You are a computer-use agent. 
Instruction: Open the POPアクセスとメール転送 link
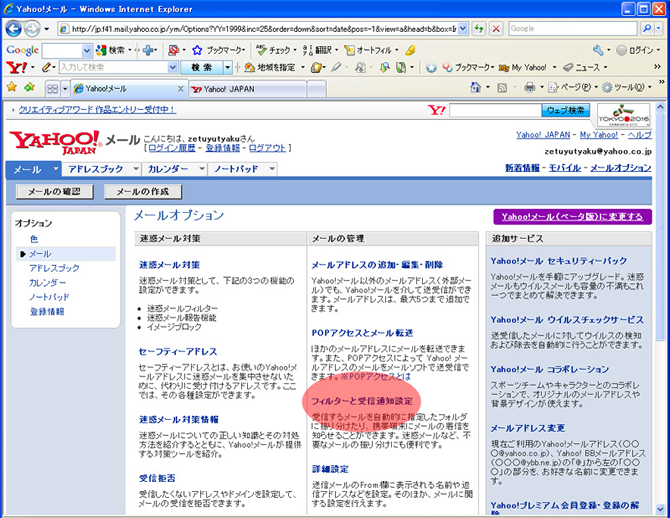pos(362,333)
